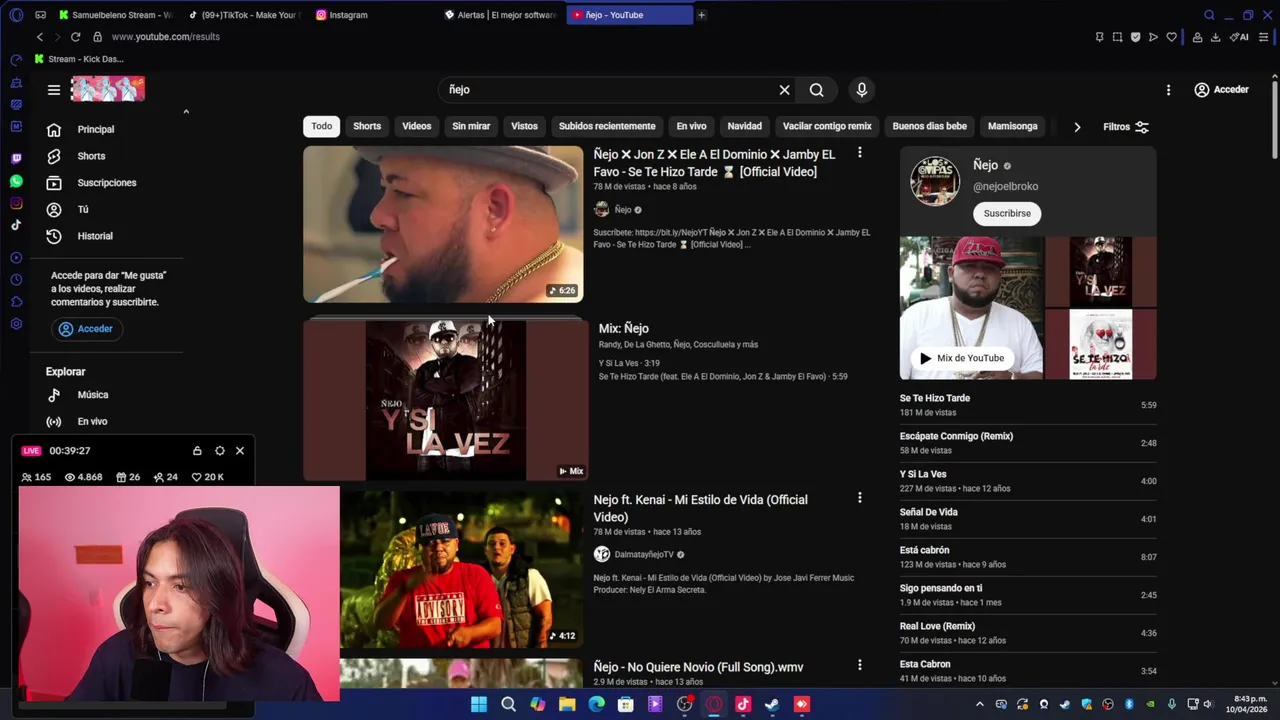Open browser downloads icon
Viewport: 1280px width, 720px height.
coord(1215,37)
